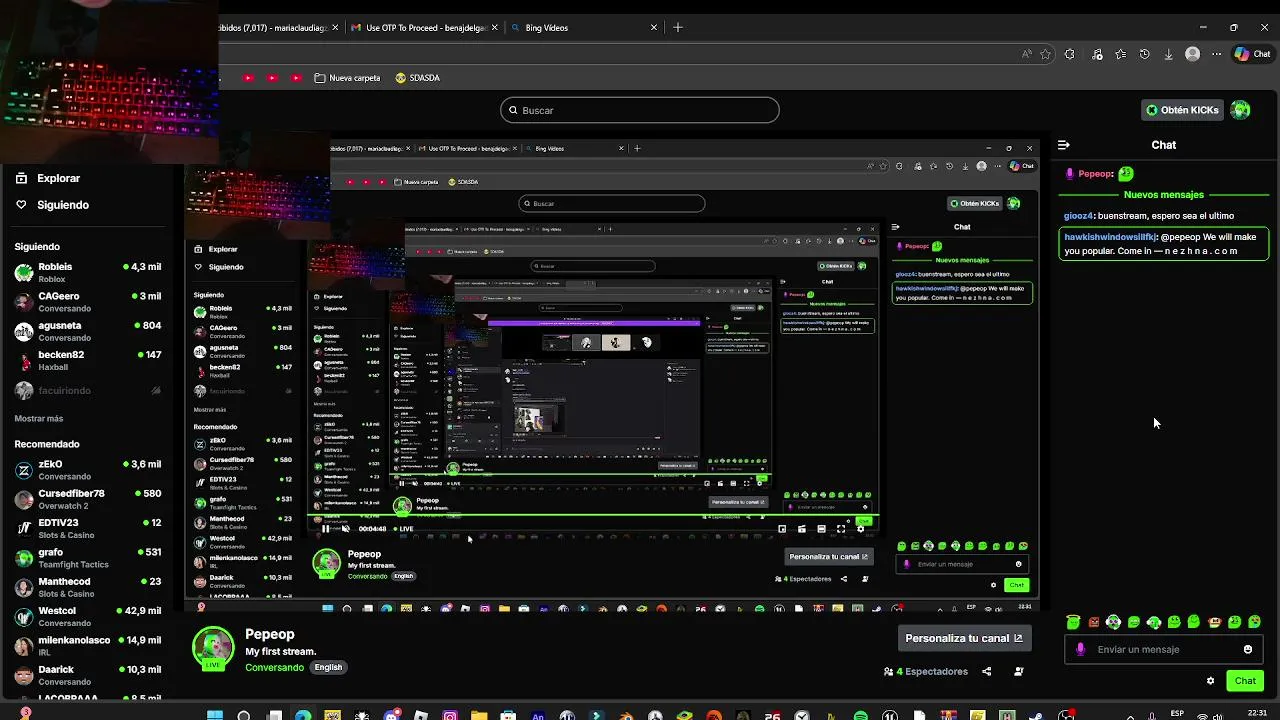Image resolution: width=1280 pixels, height=720 pixels.
Task: Insert the headphones green emote in chat
Action: pyautogui.click(x=1113, y=622)
